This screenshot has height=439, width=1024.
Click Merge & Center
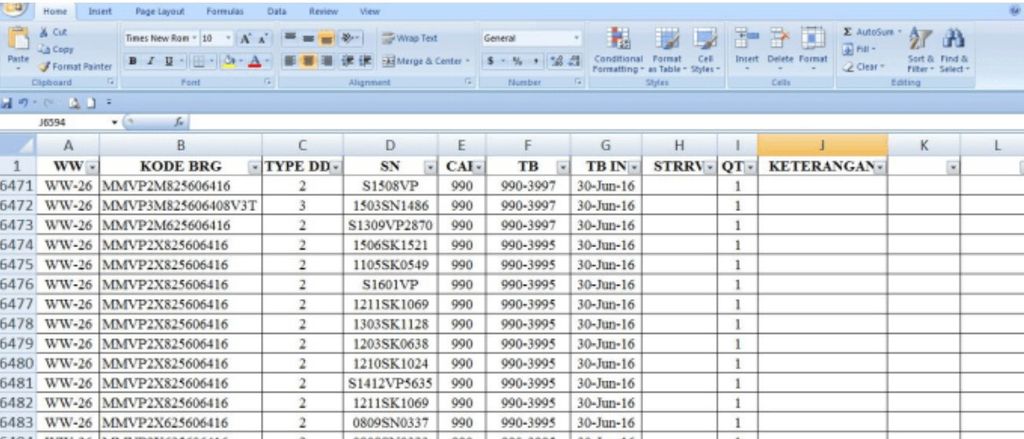[425, 61]
